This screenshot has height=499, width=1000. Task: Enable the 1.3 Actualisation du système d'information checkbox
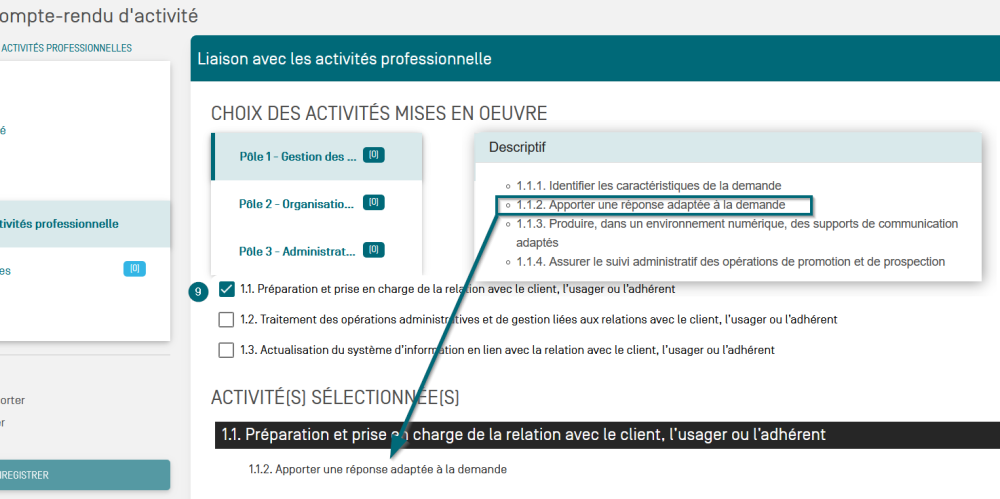click(x=226, y=350)
